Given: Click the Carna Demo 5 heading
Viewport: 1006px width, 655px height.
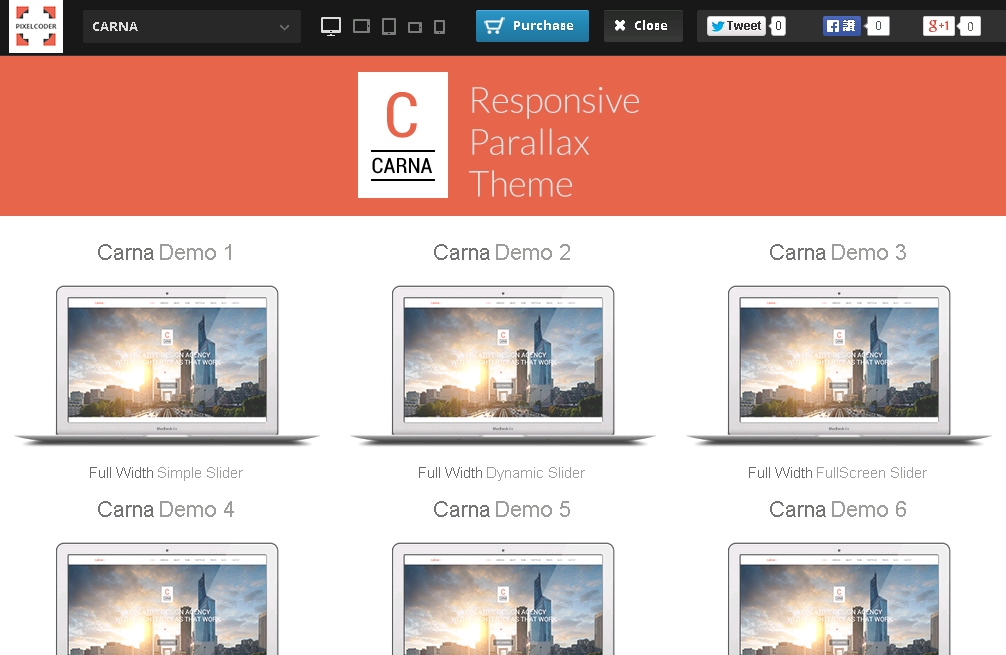Looking at the screenshot, I should click(502, 510).
